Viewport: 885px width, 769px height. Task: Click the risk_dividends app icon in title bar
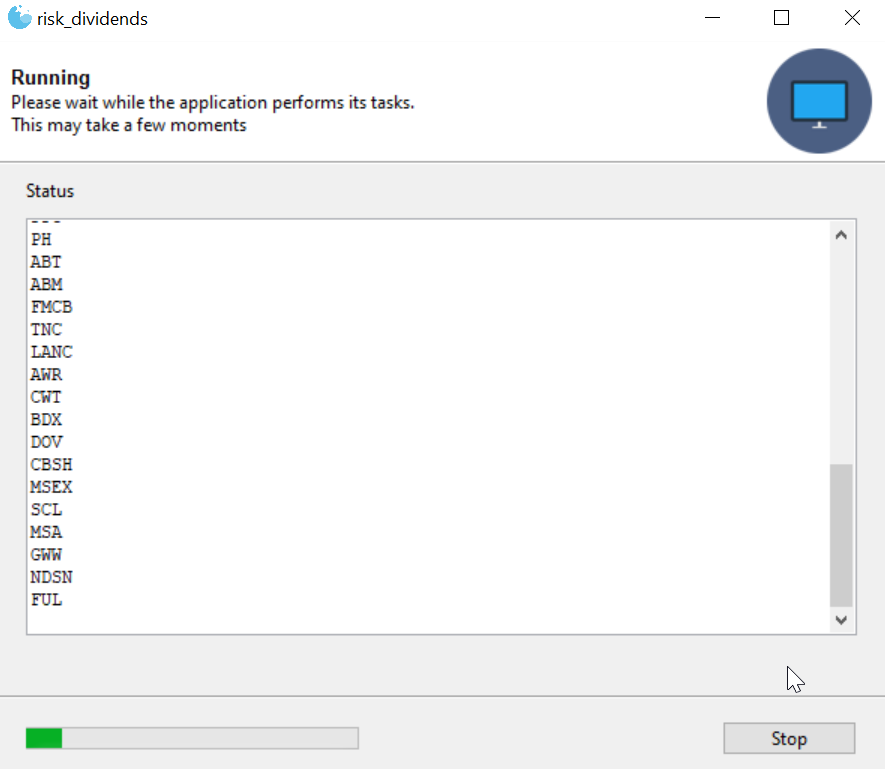pyautogui.click(x=19, y=18)
